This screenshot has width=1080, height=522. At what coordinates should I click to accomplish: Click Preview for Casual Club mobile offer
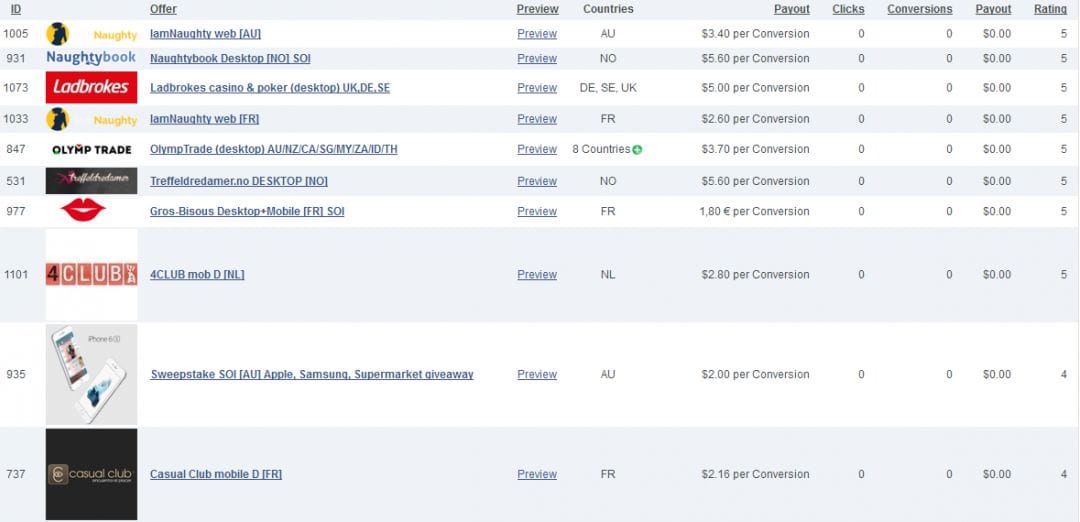tap(537, 475)
